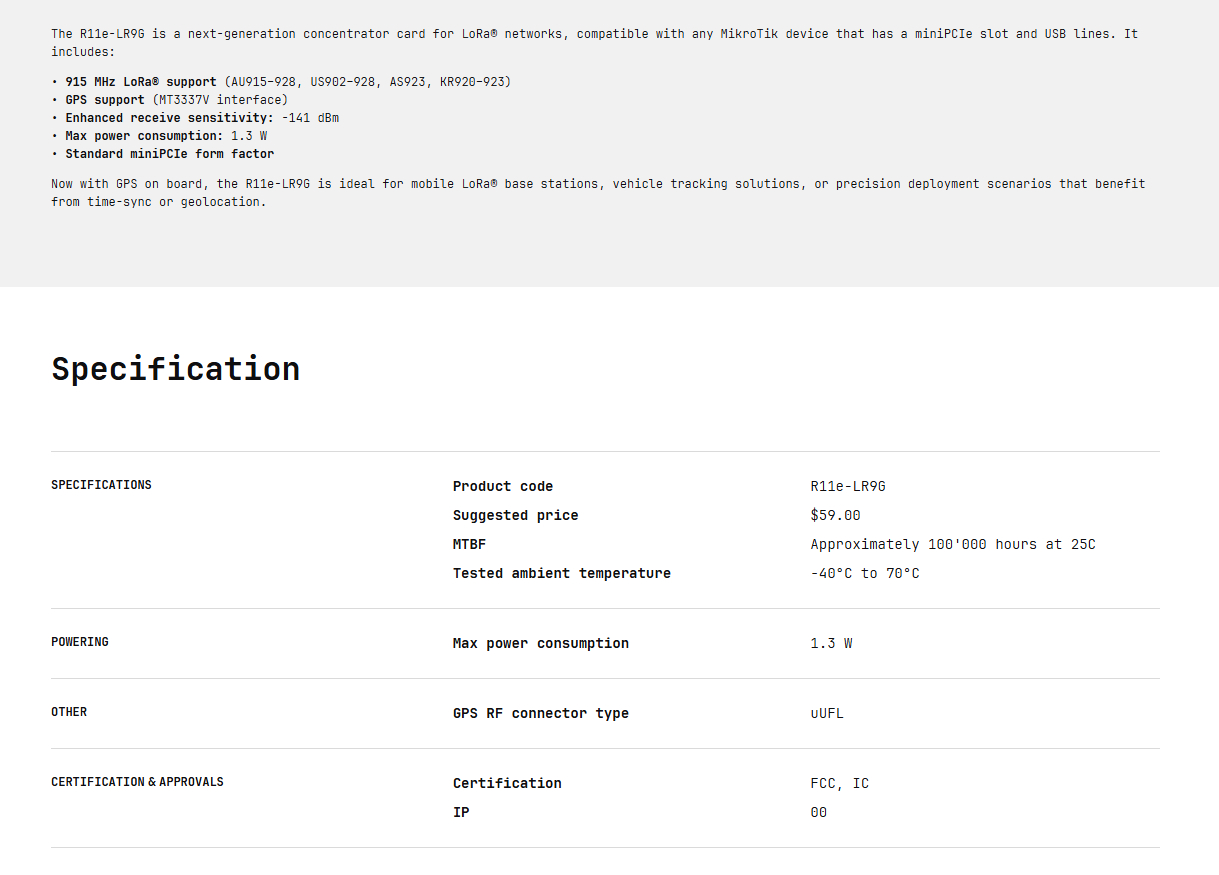Click the OTHER section header

tap(69, 712)
